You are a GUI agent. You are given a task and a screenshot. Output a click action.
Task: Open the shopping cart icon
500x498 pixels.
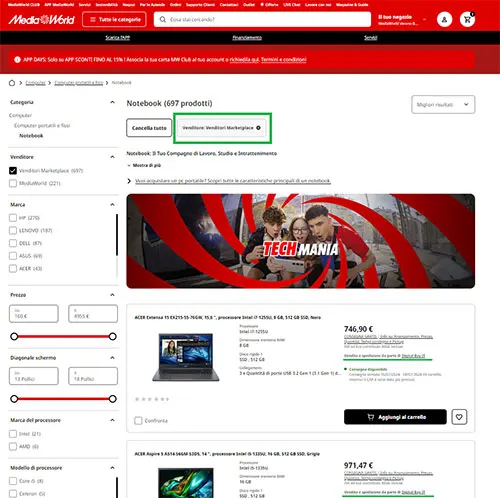(467, 20)
